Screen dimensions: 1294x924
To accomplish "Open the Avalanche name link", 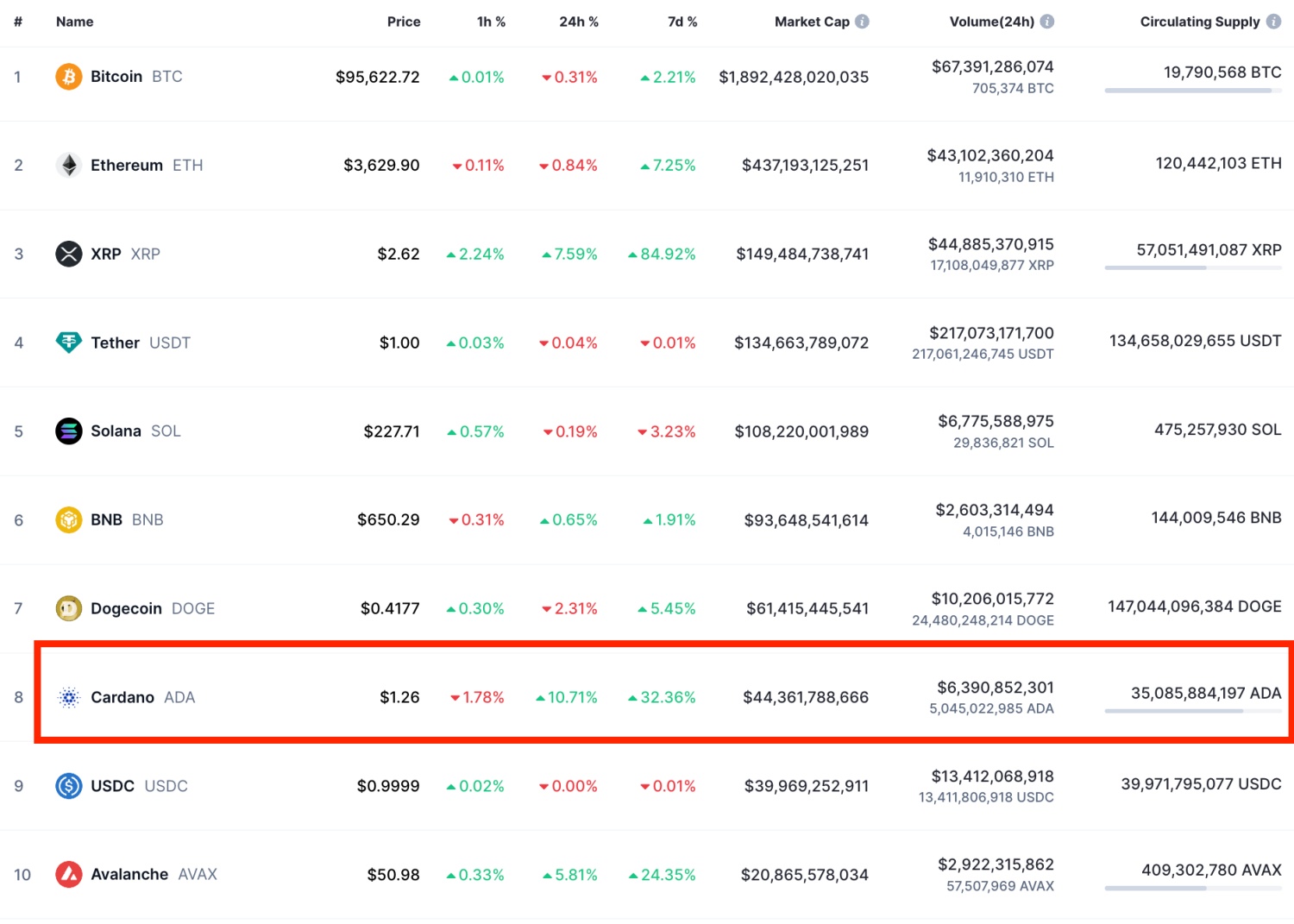I will click(x=129, y=874).
